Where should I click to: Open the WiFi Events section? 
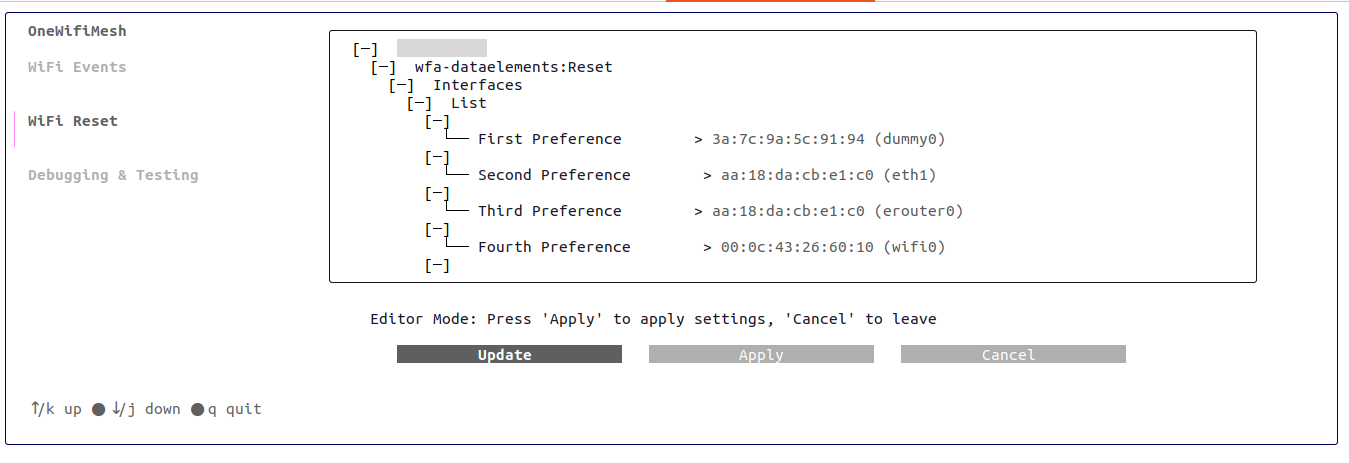click(x=77, y=67)
